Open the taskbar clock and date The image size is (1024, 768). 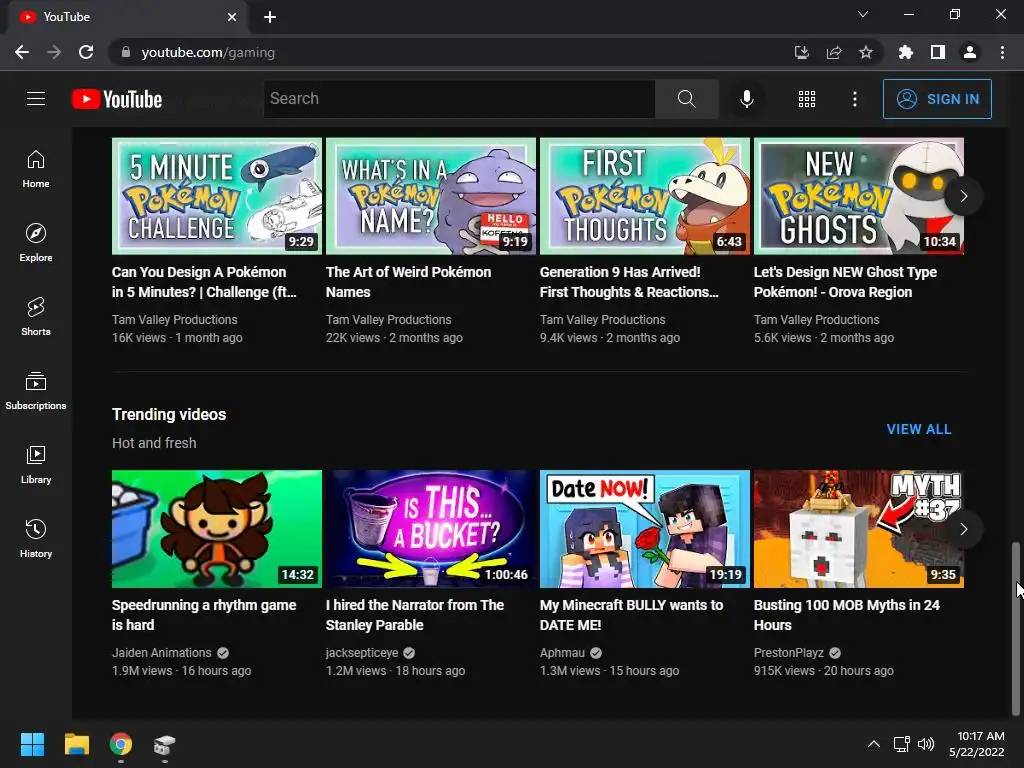pyautogui.click(x=977, y=744)
